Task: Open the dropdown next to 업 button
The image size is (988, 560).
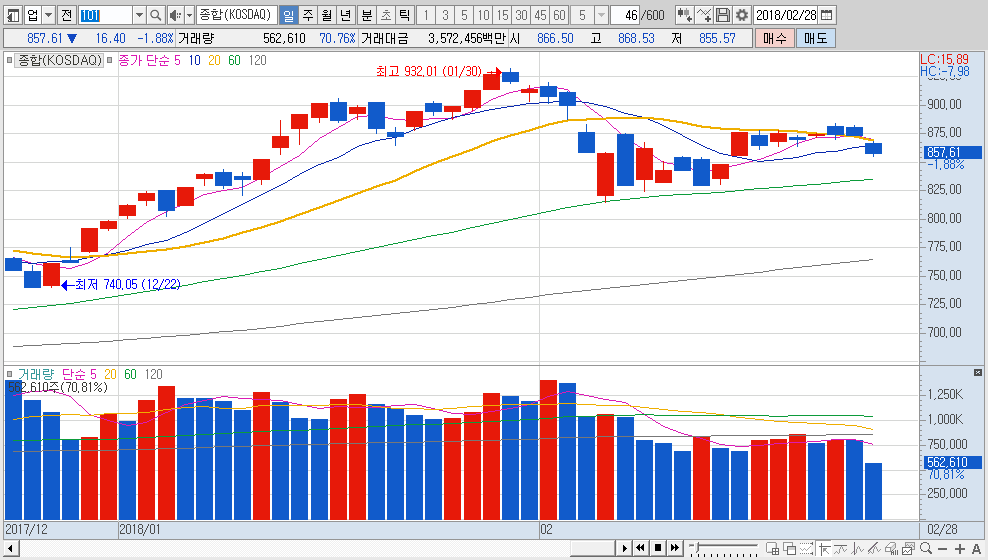Action: 49,15
